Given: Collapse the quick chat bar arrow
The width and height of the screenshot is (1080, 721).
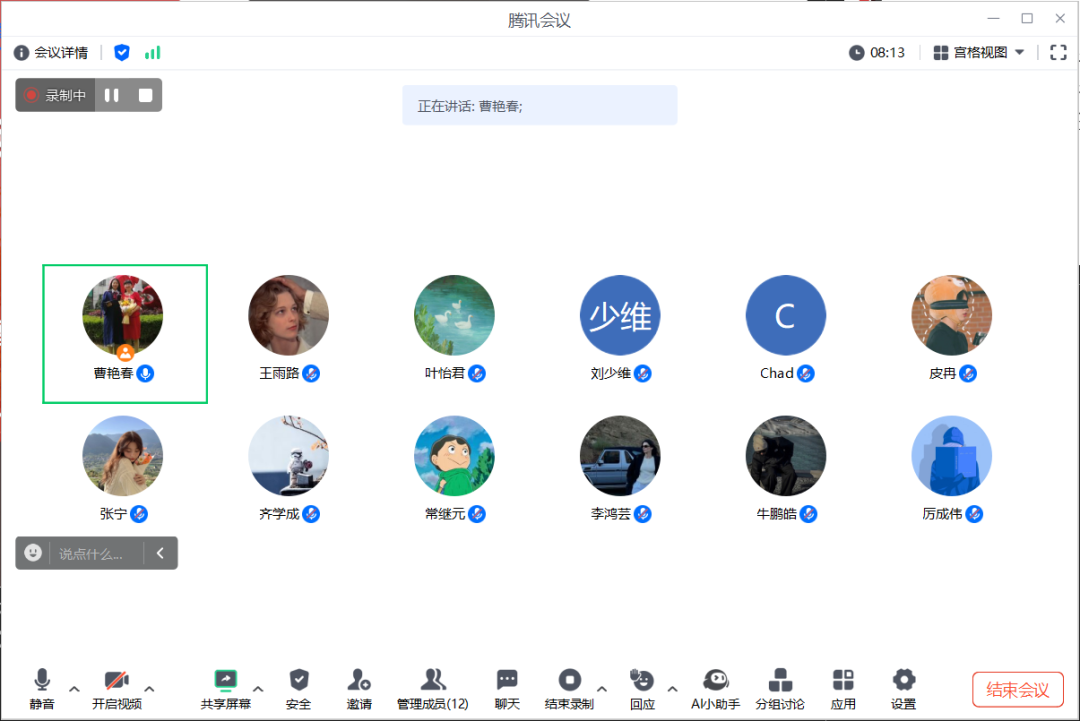Looking at the screenshot, I should coord(160,553).
